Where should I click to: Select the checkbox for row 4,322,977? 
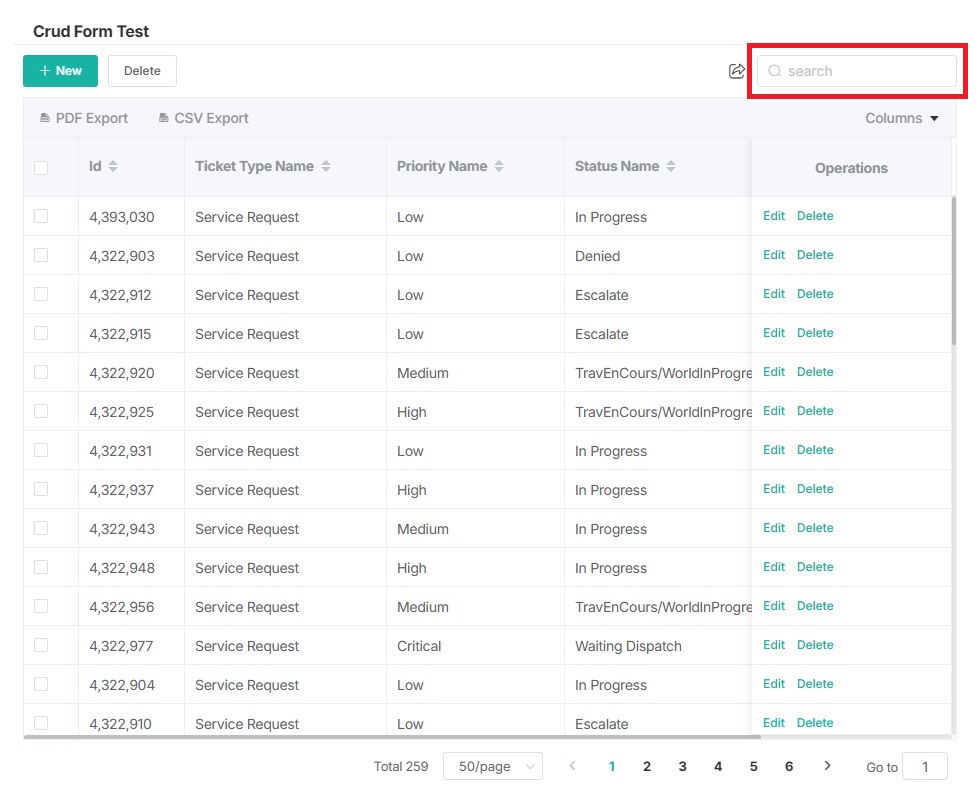[x=41, y=645]
